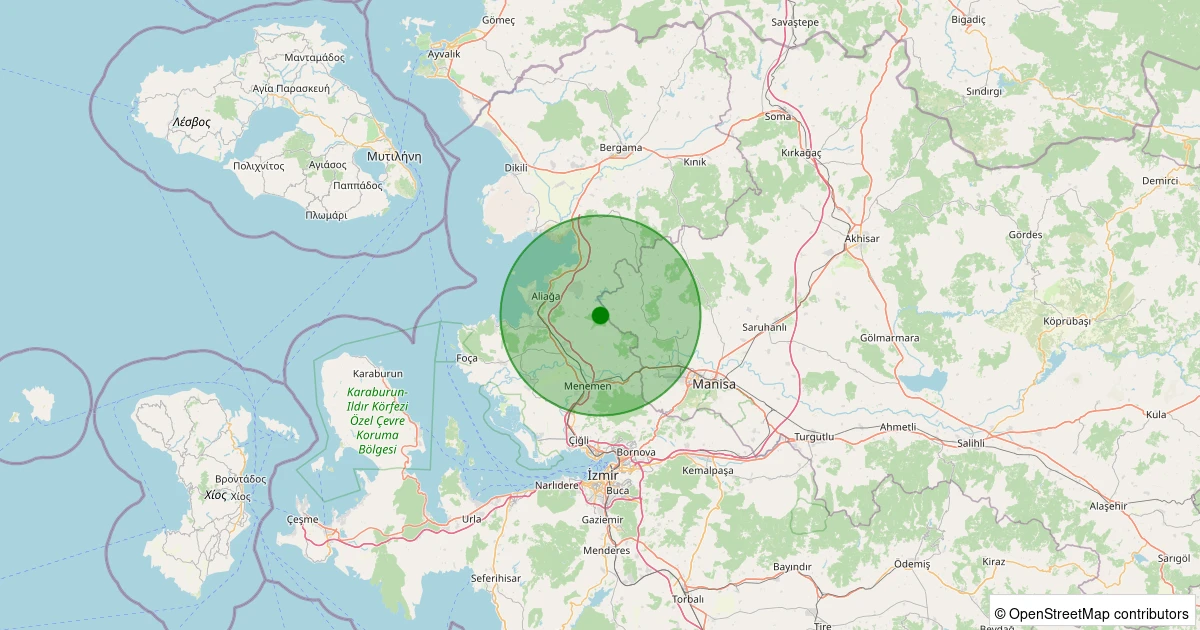Click the Çeşme town label
The height and width of the screenshot is (630, 1200).
pos(302,519)
